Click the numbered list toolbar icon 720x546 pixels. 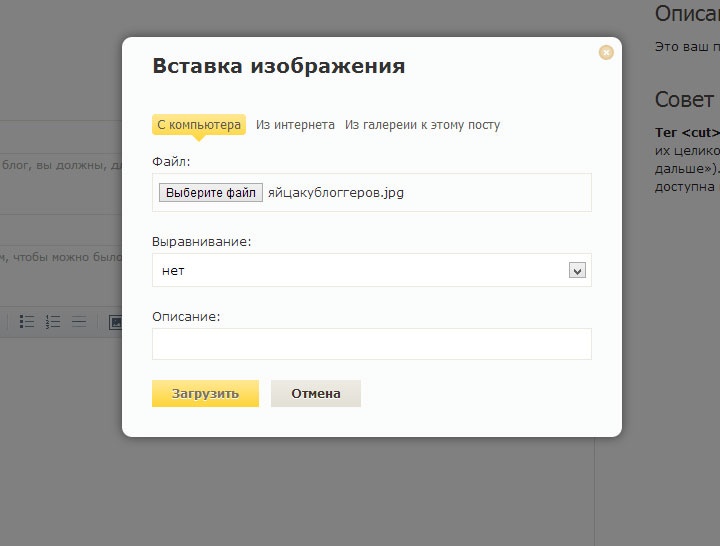(53, 321)
